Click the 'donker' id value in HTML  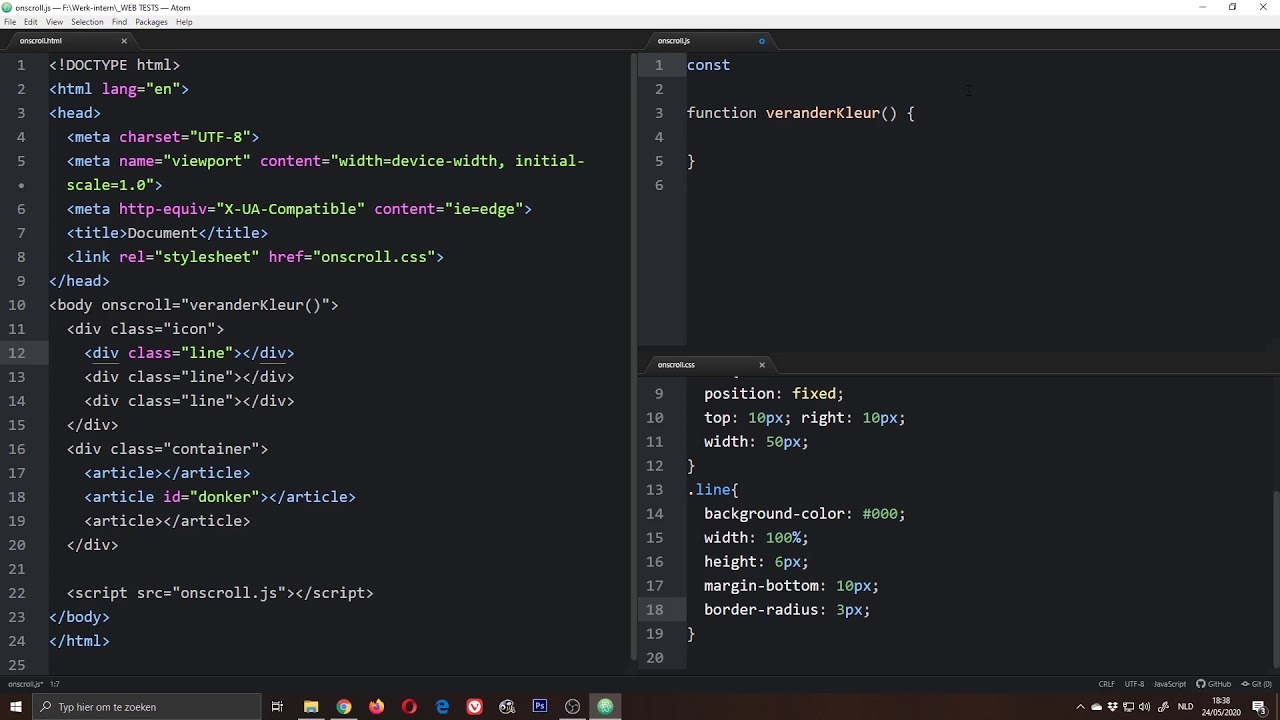tap(225, 497)
